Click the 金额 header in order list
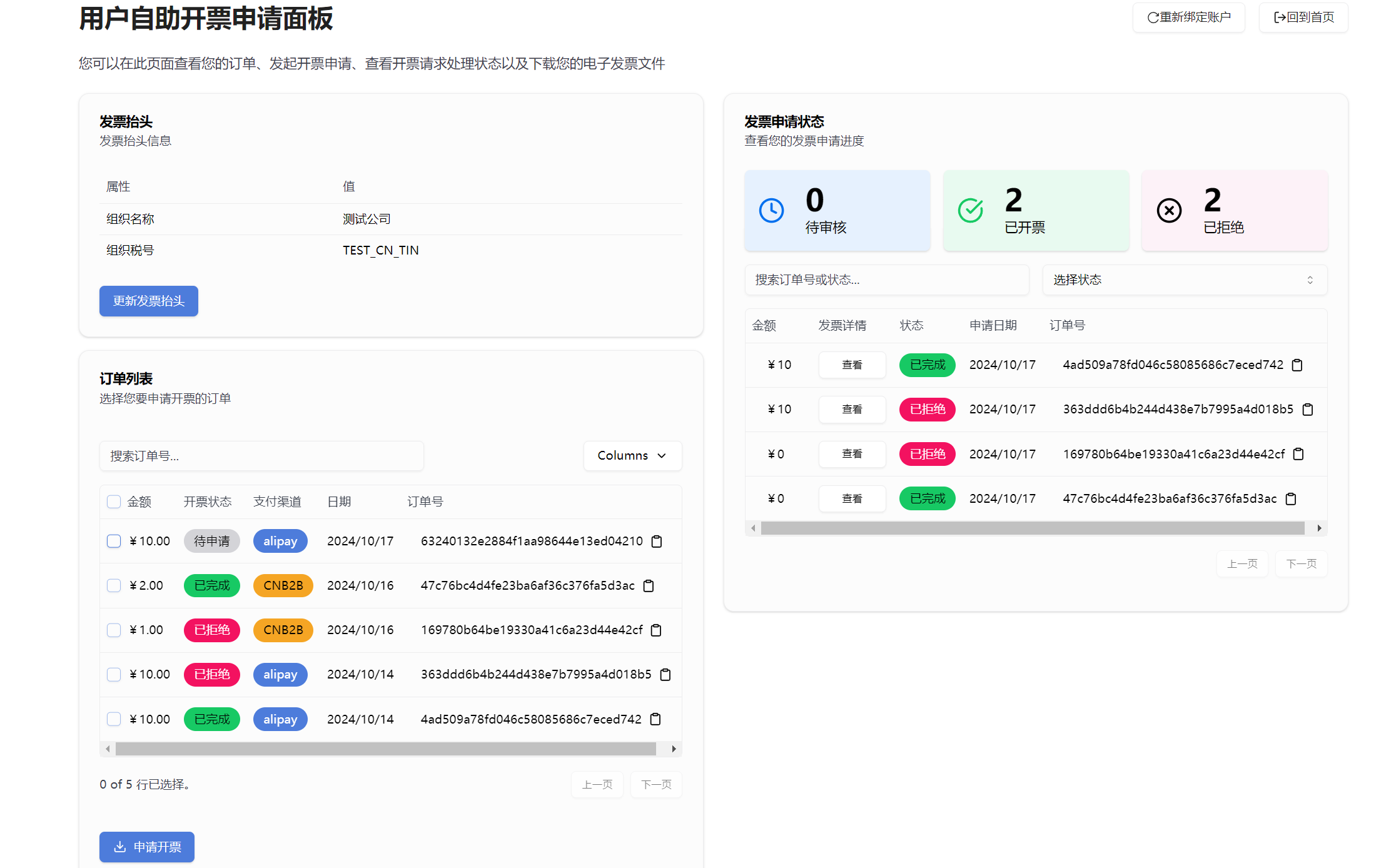The height and width of the screenshot is (868, 1396). (x=139, y=502)
